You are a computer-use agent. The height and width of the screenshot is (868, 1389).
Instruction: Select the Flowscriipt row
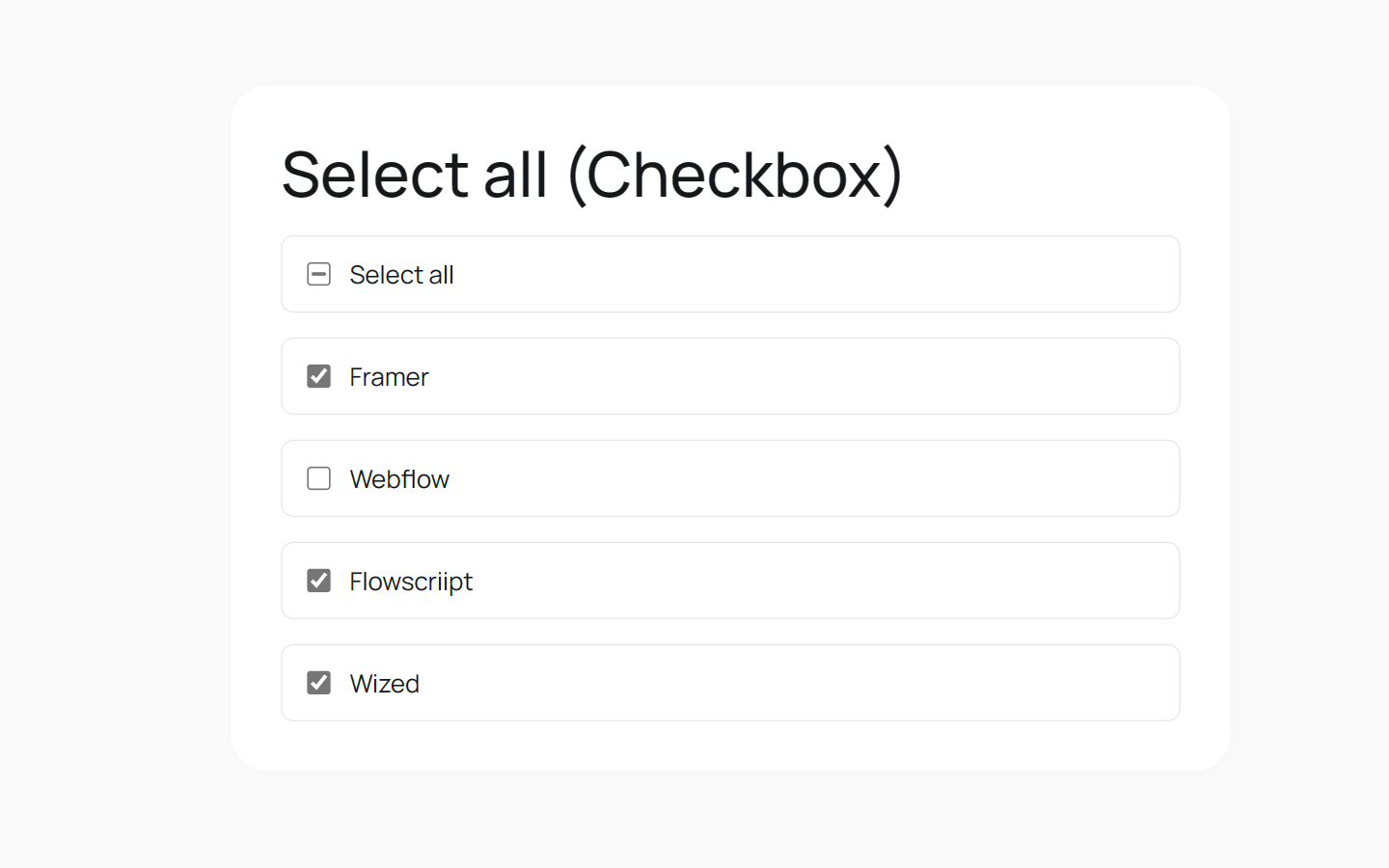point(730,581)
